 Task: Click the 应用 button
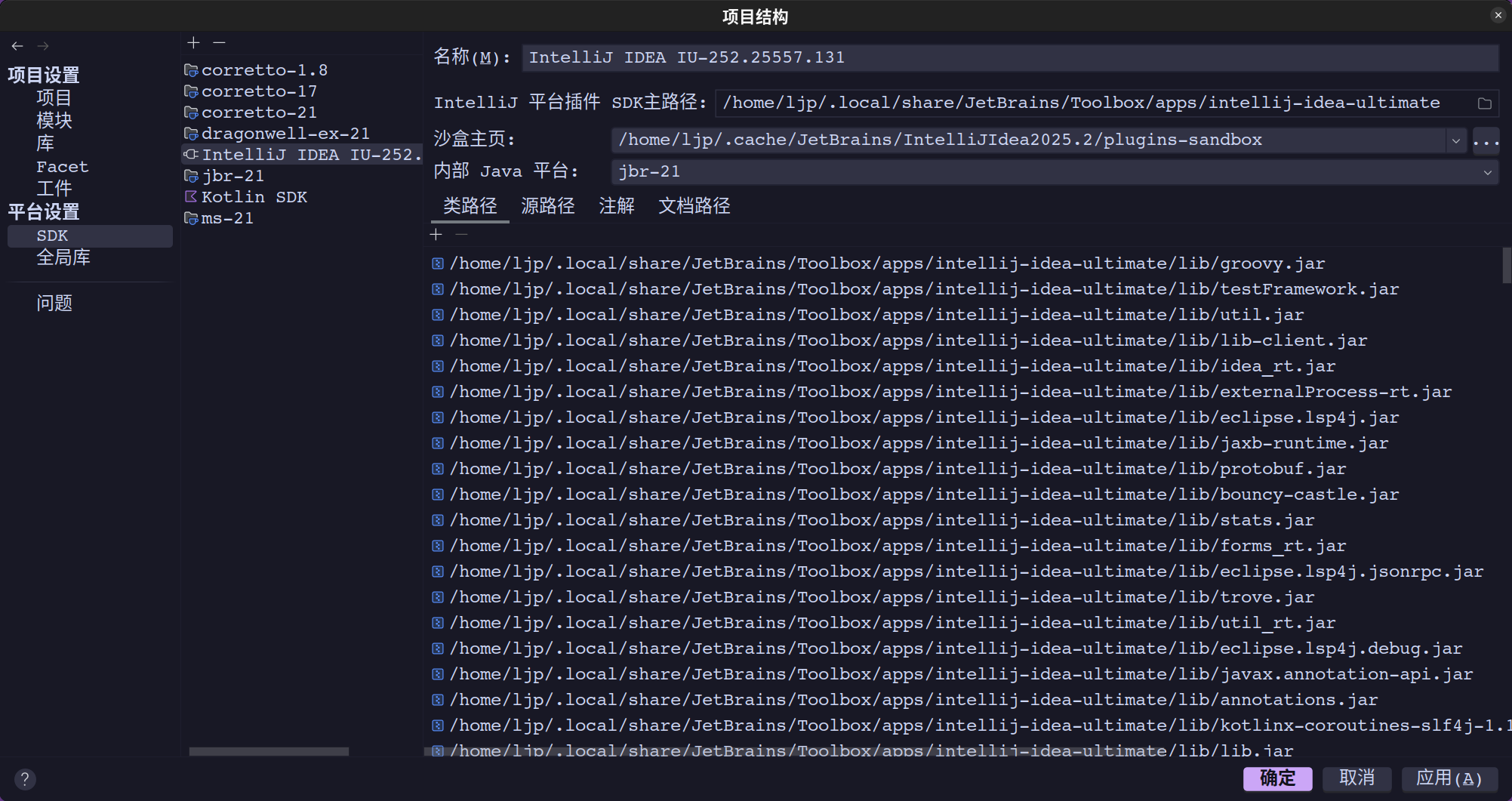[1449, 778]
